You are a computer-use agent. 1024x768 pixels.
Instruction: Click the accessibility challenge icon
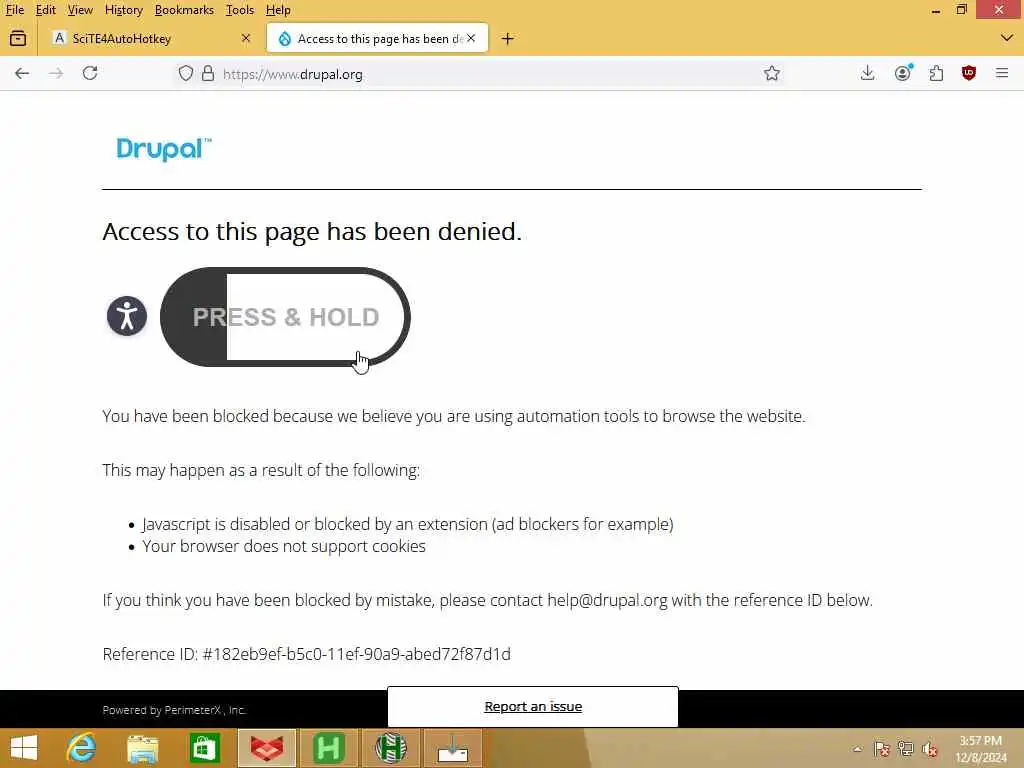click(127, 317)
